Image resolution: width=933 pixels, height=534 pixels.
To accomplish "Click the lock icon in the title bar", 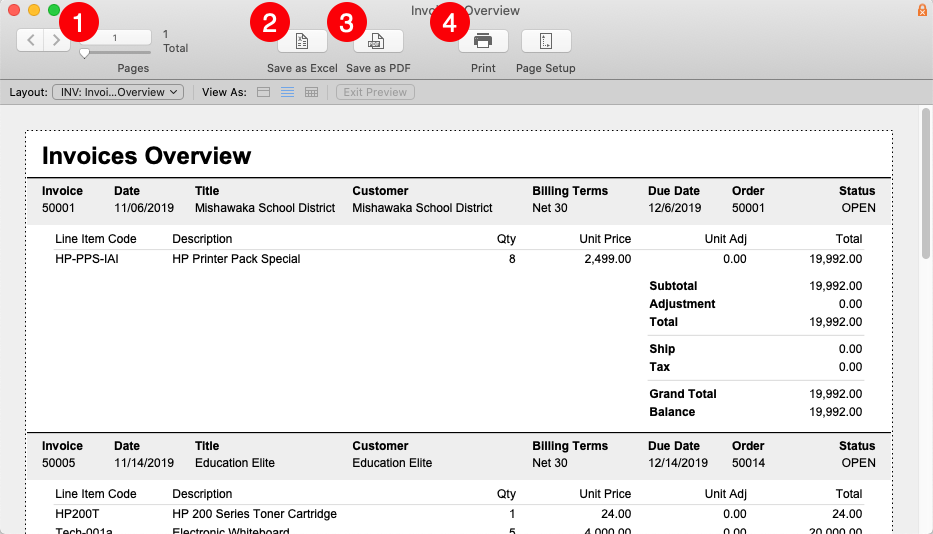I will pos(921,10).
